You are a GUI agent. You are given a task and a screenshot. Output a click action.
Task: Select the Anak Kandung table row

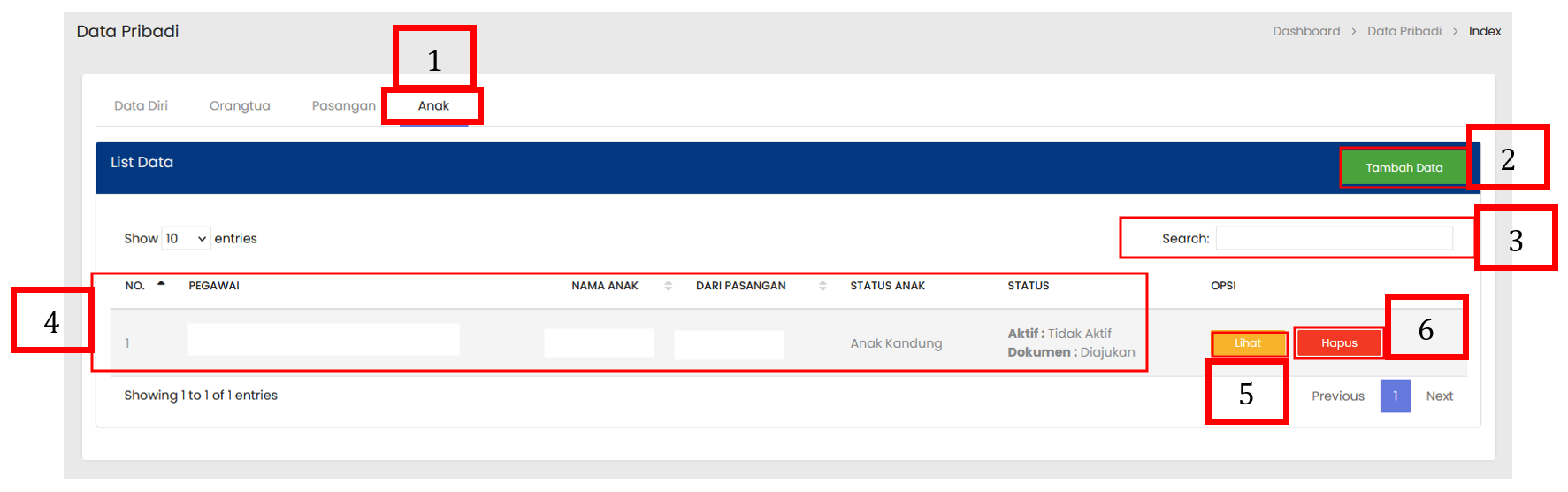896,343
